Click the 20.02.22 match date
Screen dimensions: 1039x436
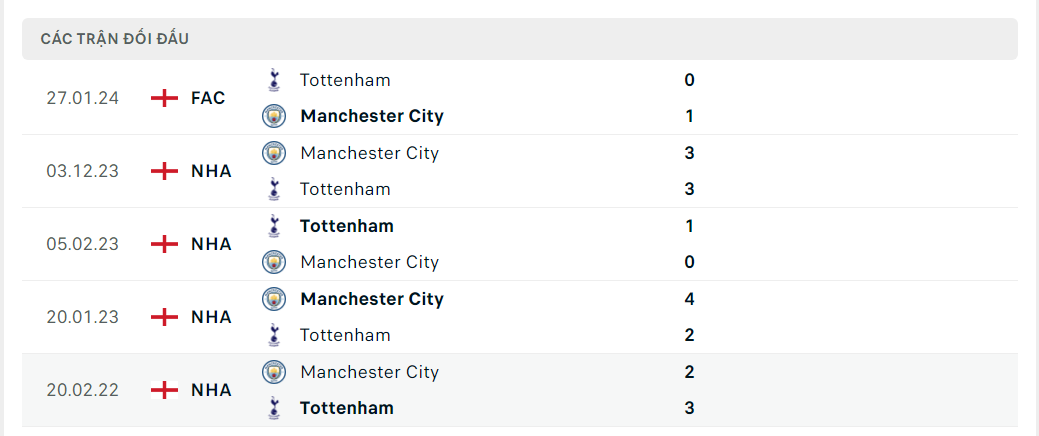[x=82, y=390]
